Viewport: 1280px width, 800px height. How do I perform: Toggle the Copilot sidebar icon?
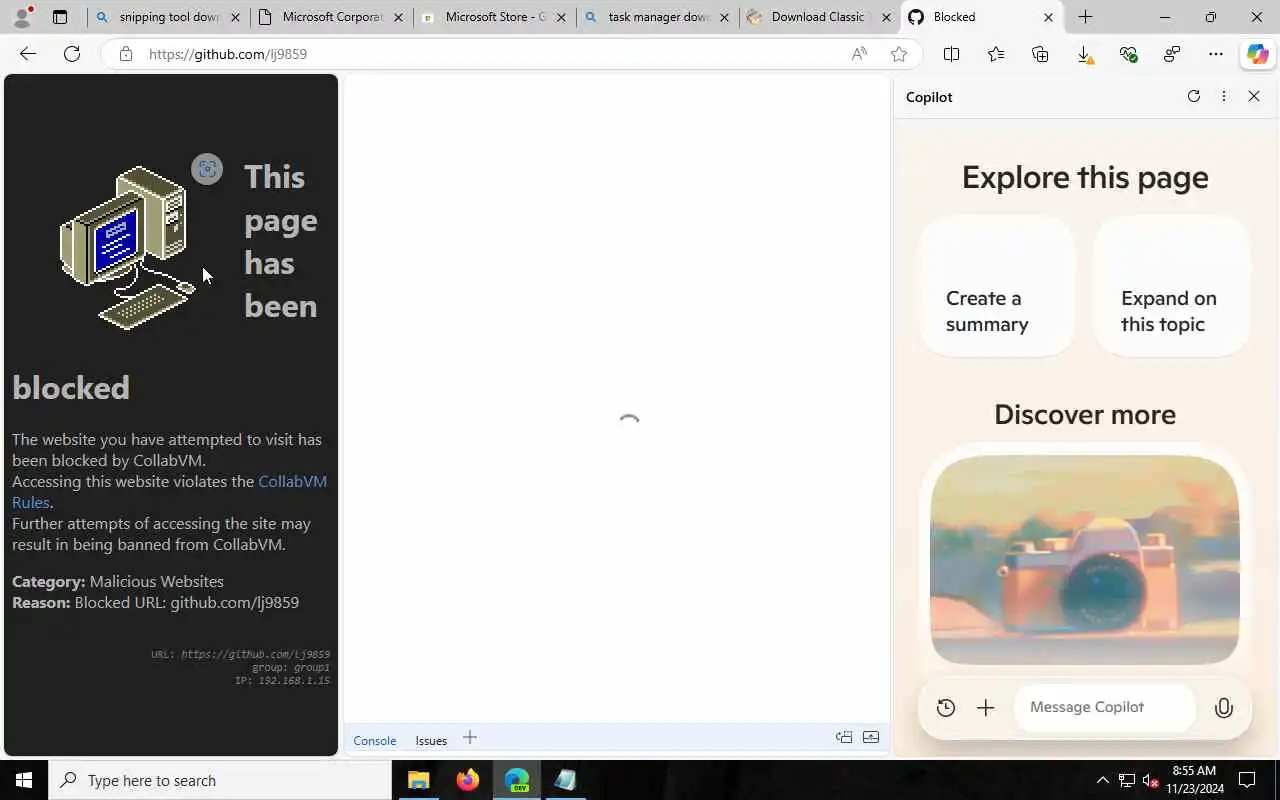click(x=1257, y=54)
